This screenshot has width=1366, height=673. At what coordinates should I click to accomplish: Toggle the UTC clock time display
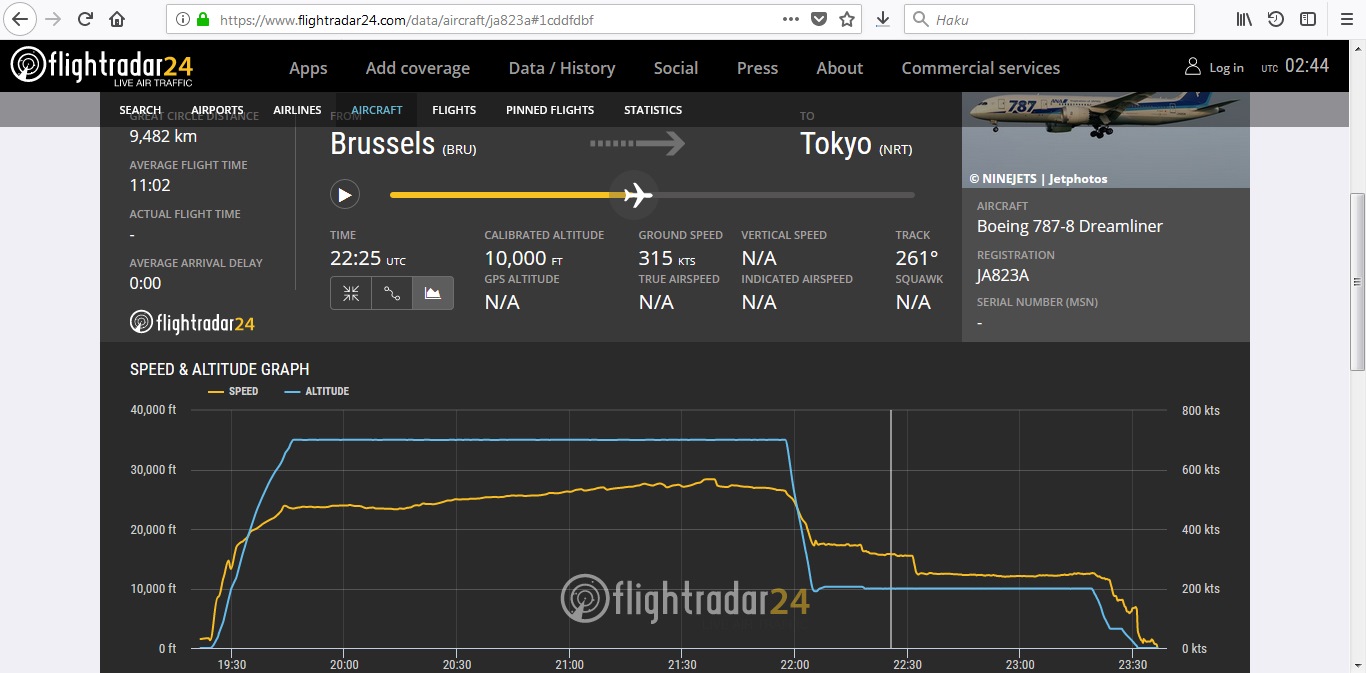1295,66
